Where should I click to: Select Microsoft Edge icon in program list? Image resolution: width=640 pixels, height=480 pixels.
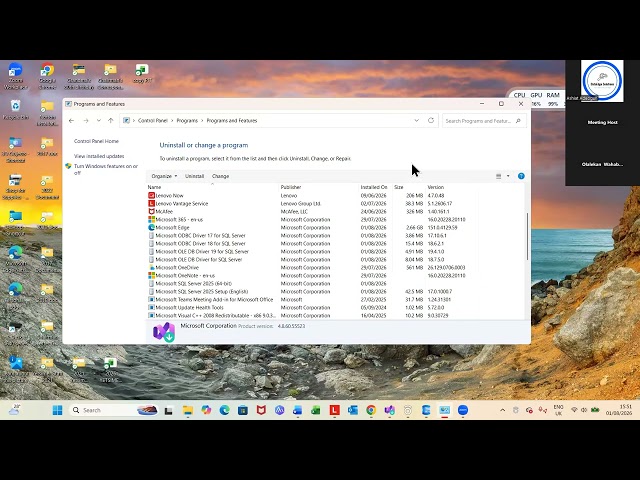(x=151, y=227)
